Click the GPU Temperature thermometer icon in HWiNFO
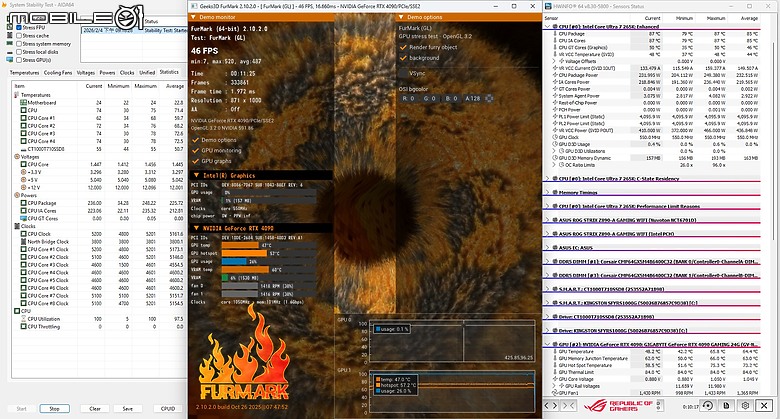780x419 pixels. [x=554, y=351]
